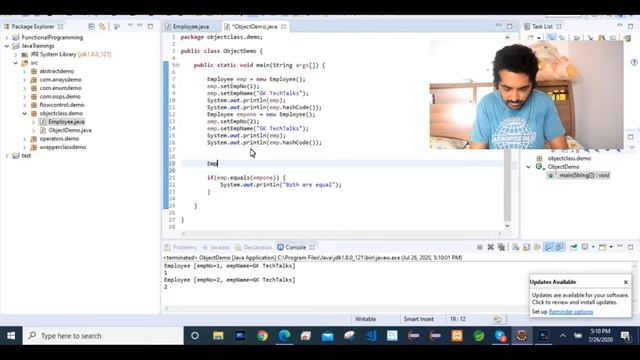The width and height of the screenshot is (640, 360).
Task: Toggle show console on standard out change
Action: pyautogui.click(x=548, y=247)
